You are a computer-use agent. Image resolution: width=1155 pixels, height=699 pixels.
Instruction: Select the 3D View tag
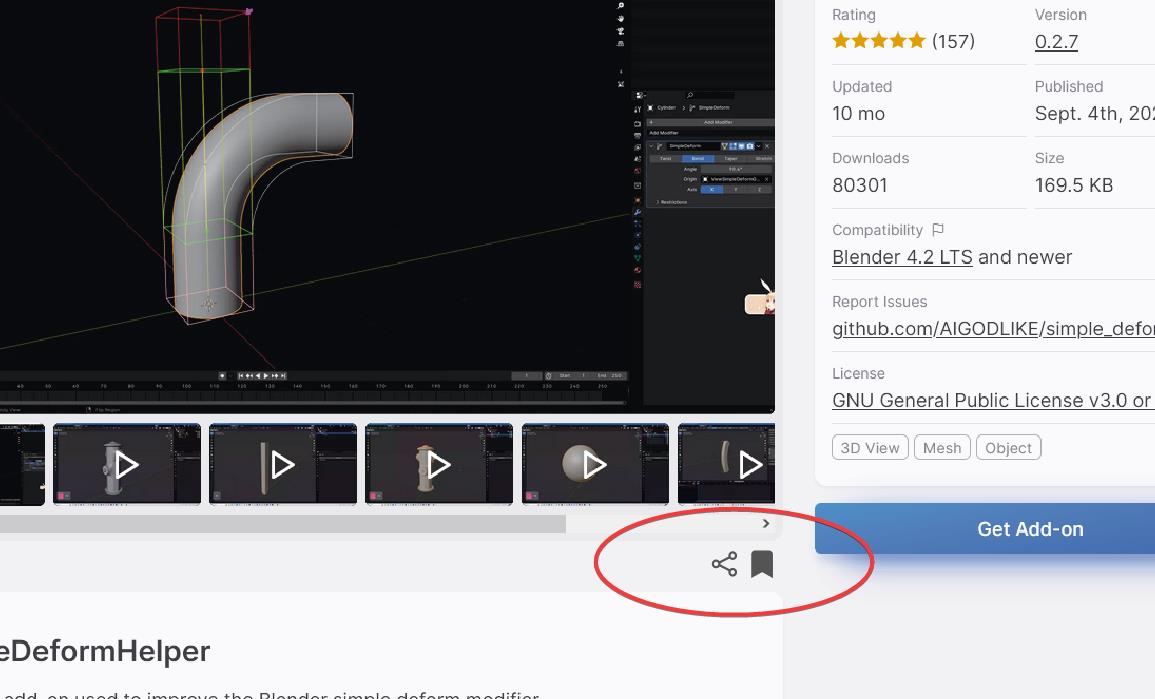tap(870, 448)
